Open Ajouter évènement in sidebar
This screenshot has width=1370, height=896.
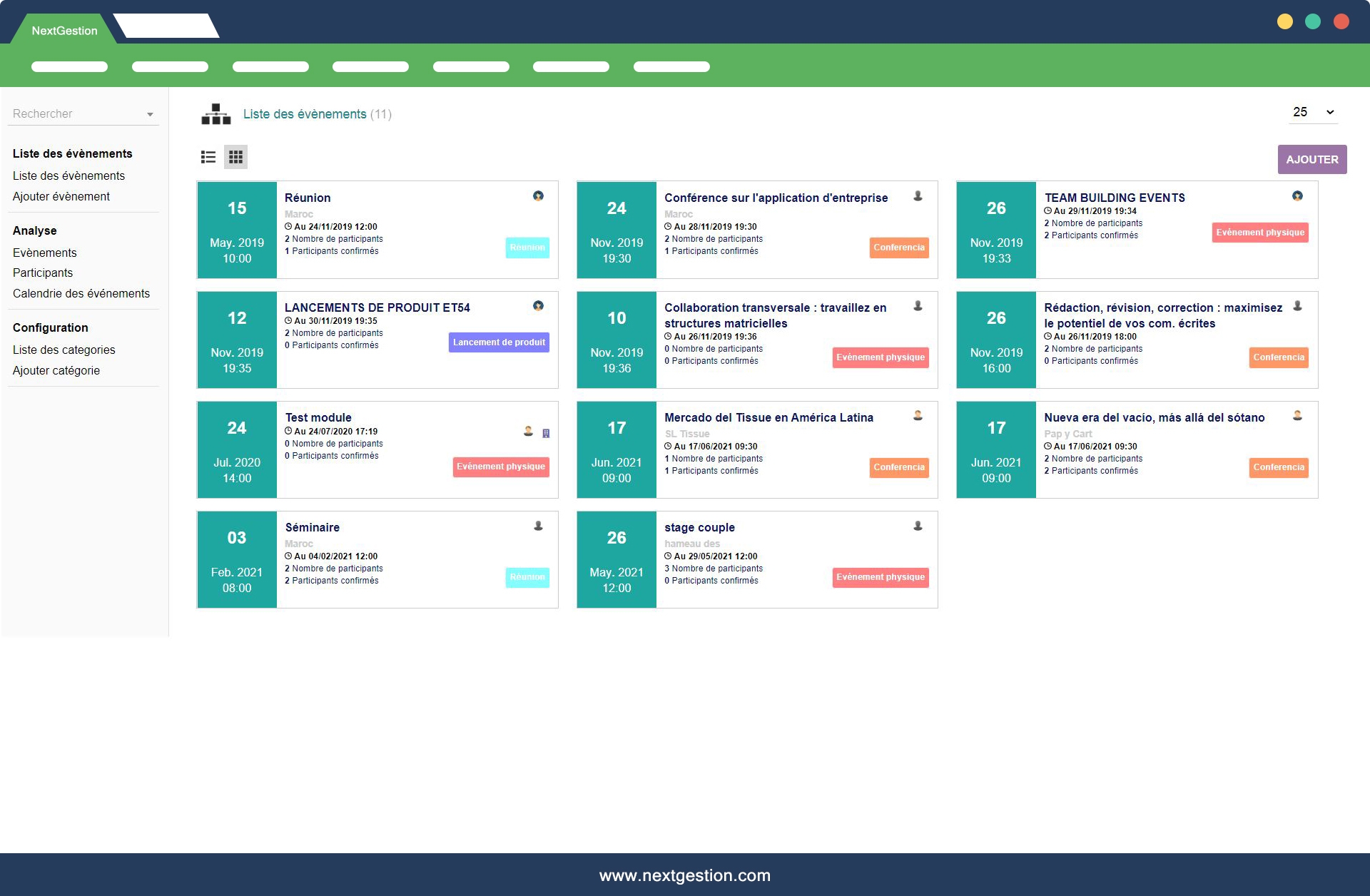pos(61,196)
